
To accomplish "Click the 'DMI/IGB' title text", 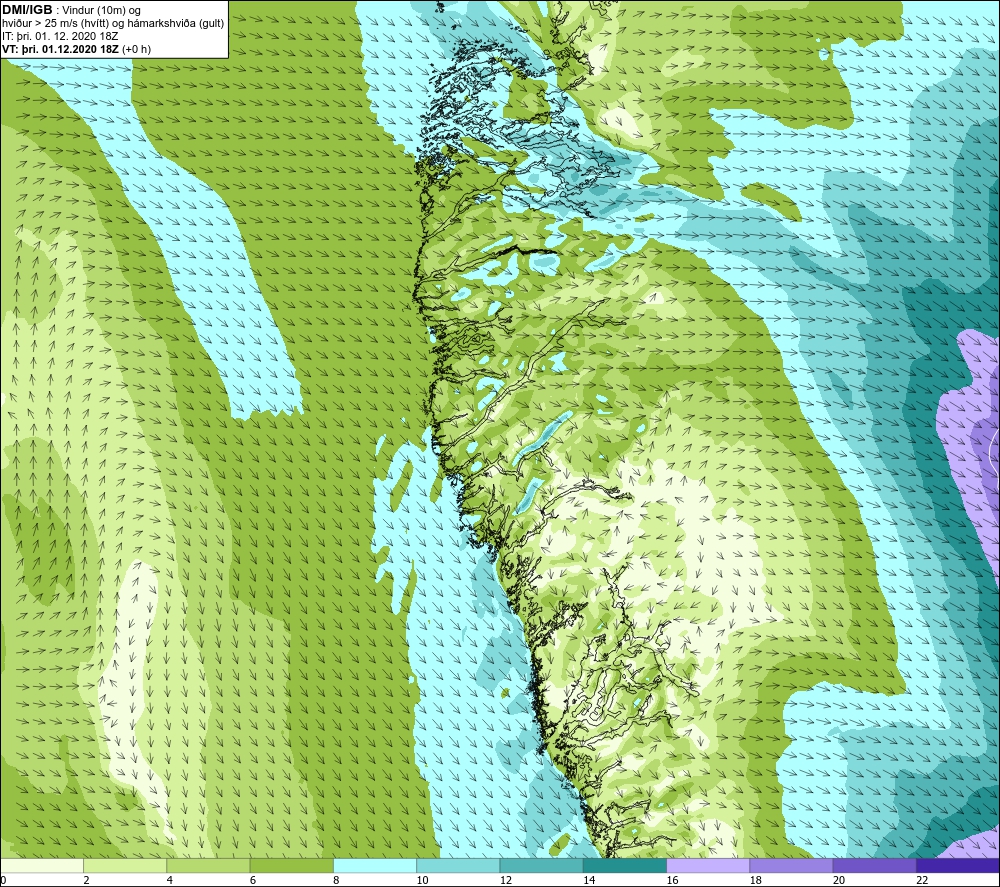I will 27,10.
